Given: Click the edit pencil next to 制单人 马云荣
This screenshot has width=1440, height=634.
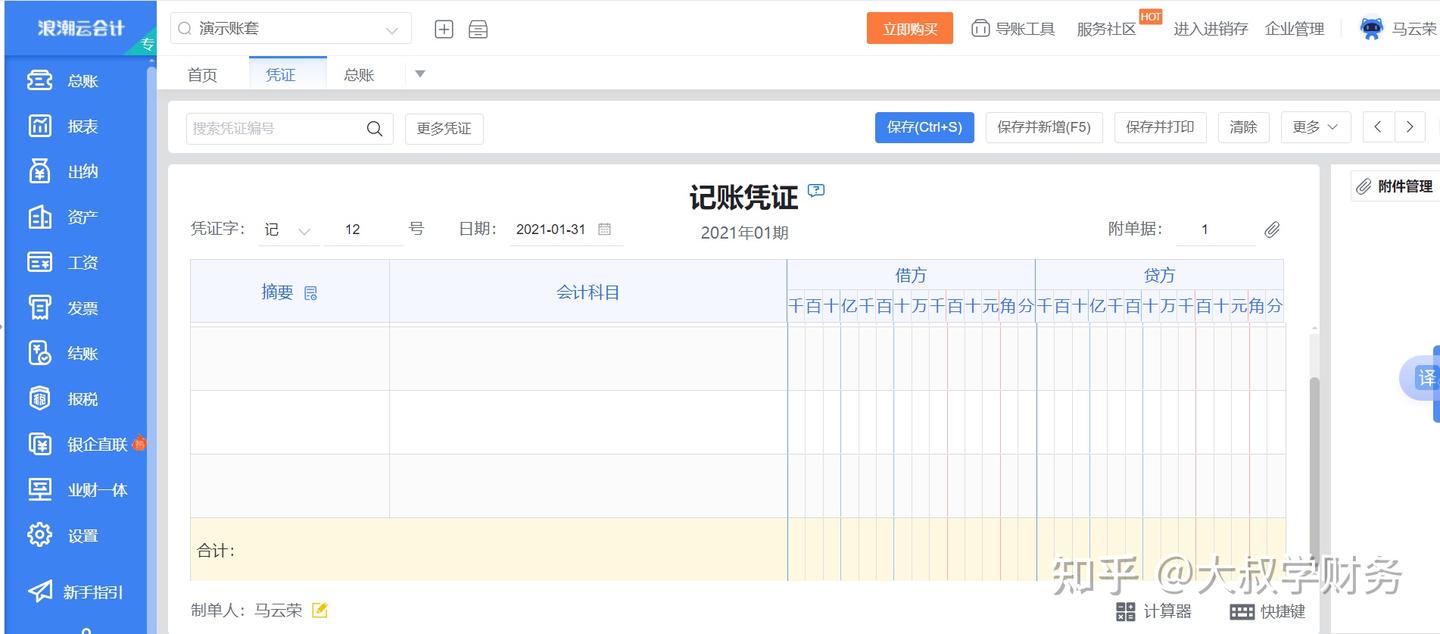Looking at the screenshot, I should [x=319, y=609].
